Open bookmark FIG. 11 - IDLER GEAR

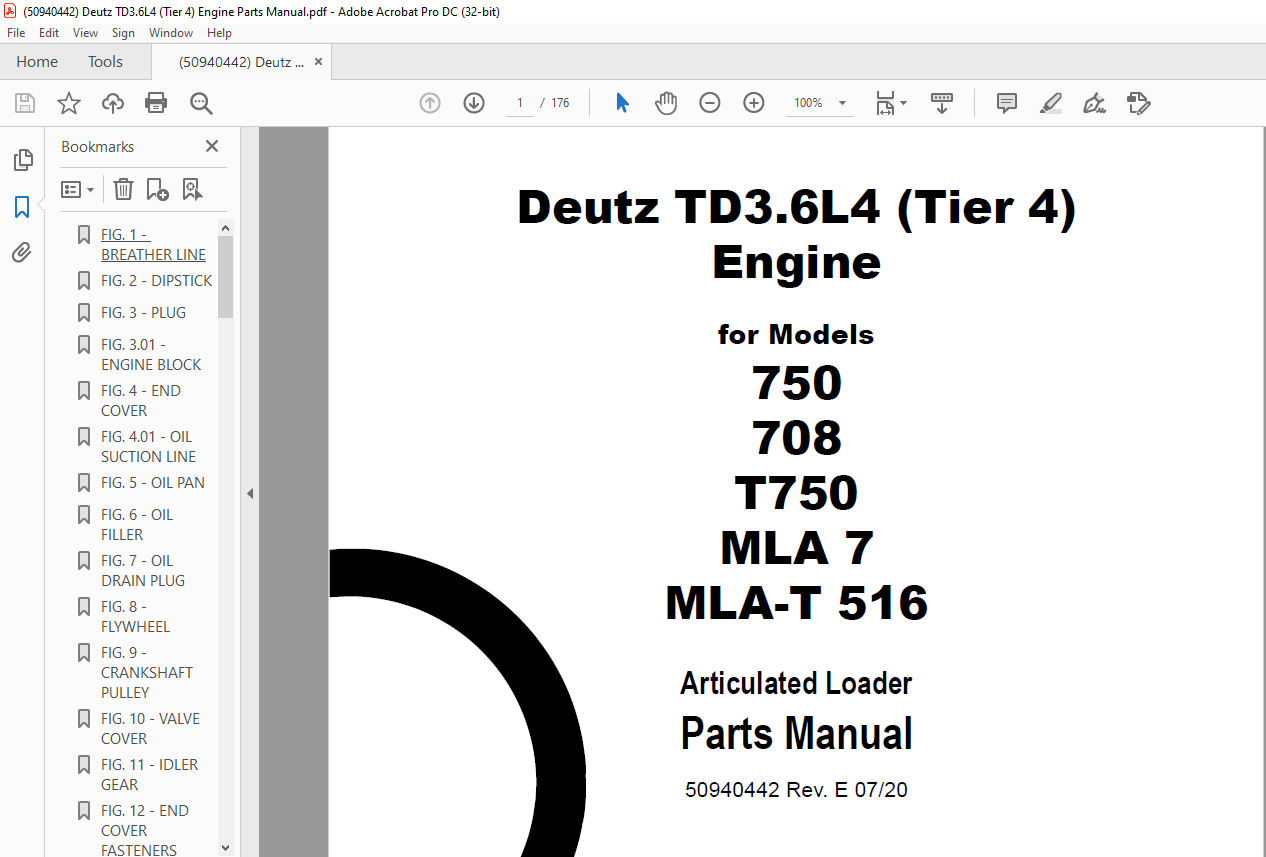click(x=149, y=775)
